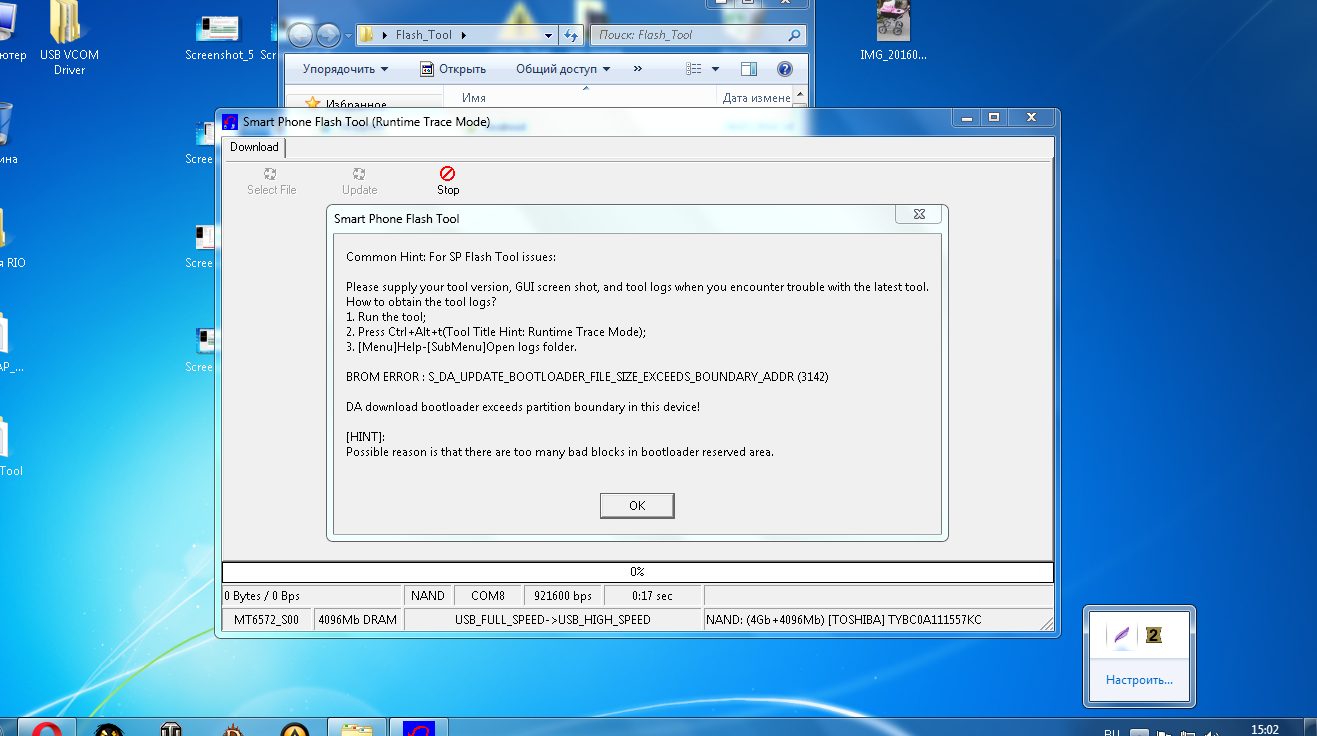Viewport: 1317px width, 736px height.
Task: Toggle the Explorer preview pane icon
Action: 749,69
